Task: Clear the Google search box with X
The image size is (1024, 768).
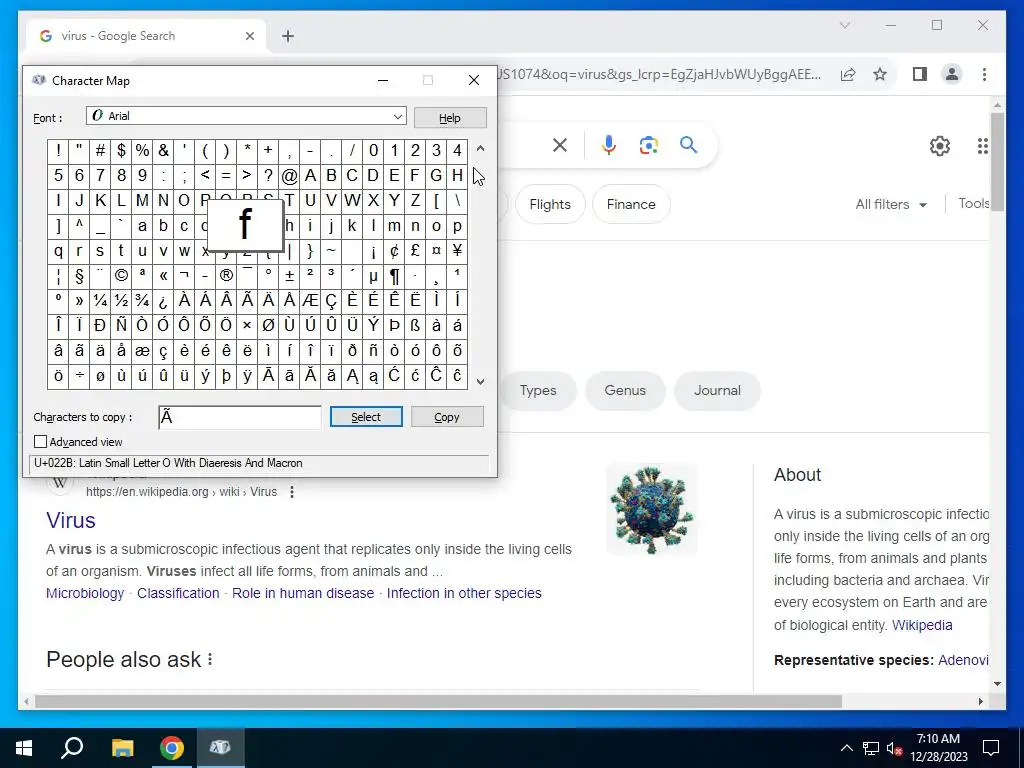Action: pyautogui.click(x=560, y=145)
